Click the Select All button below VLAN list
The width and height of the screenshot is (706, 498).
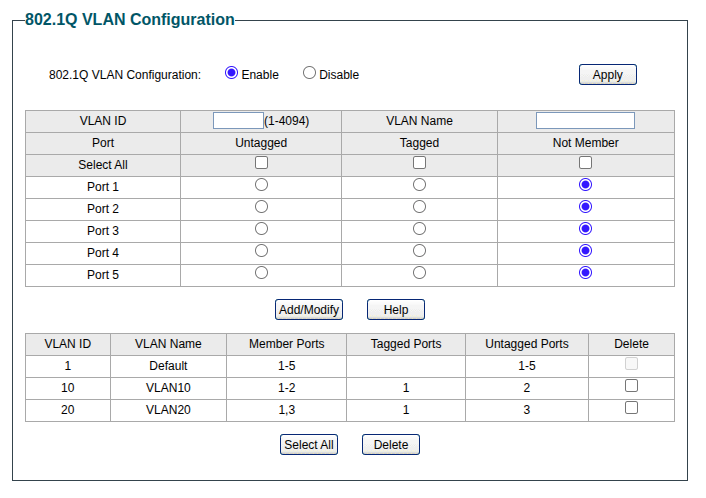point(309,445)
